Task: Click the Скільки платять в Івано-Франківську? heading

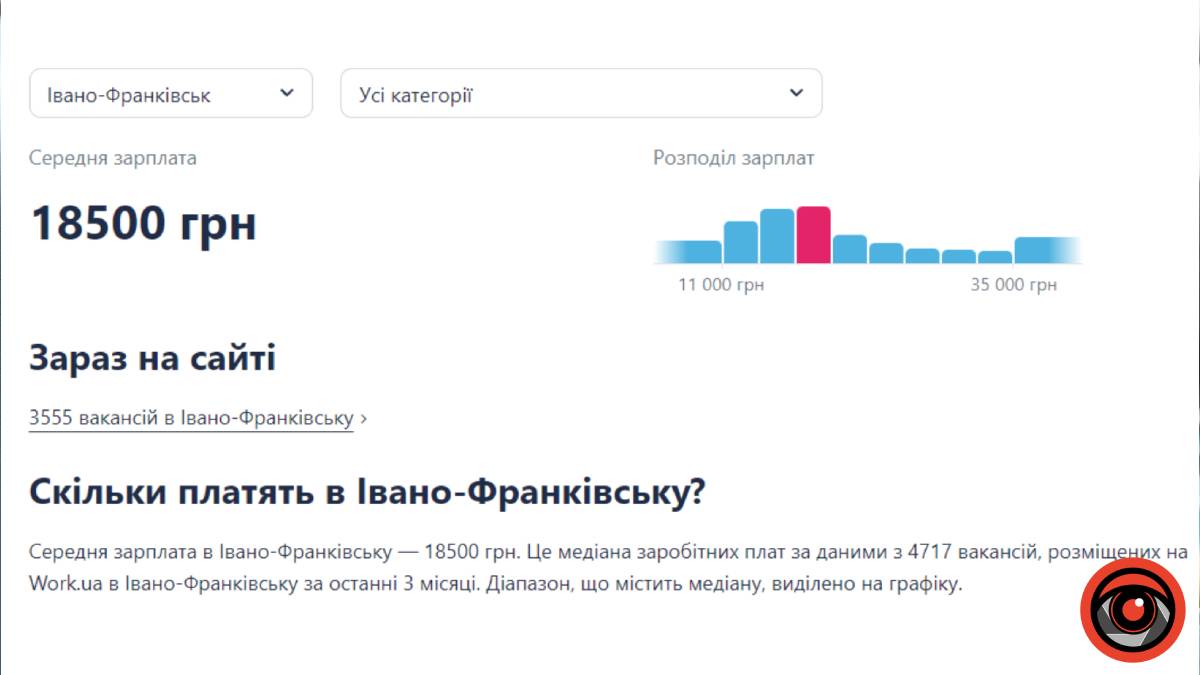Action: 368,492
